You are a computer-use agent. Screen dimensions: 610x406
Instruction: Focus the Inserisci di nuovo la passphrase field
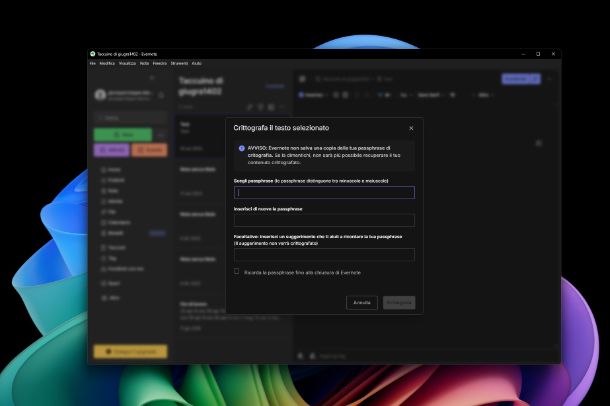[324, 220]
